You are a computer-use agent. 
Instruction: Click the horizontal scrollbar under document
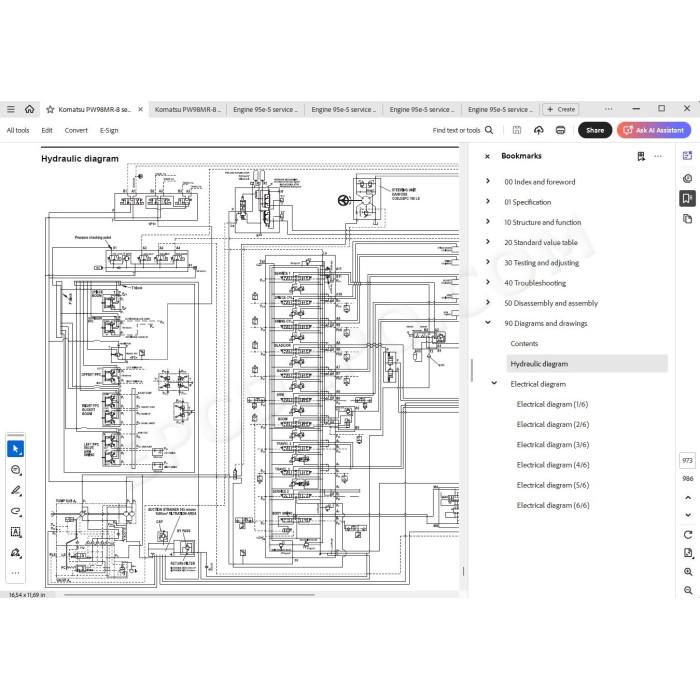(189, 595)
